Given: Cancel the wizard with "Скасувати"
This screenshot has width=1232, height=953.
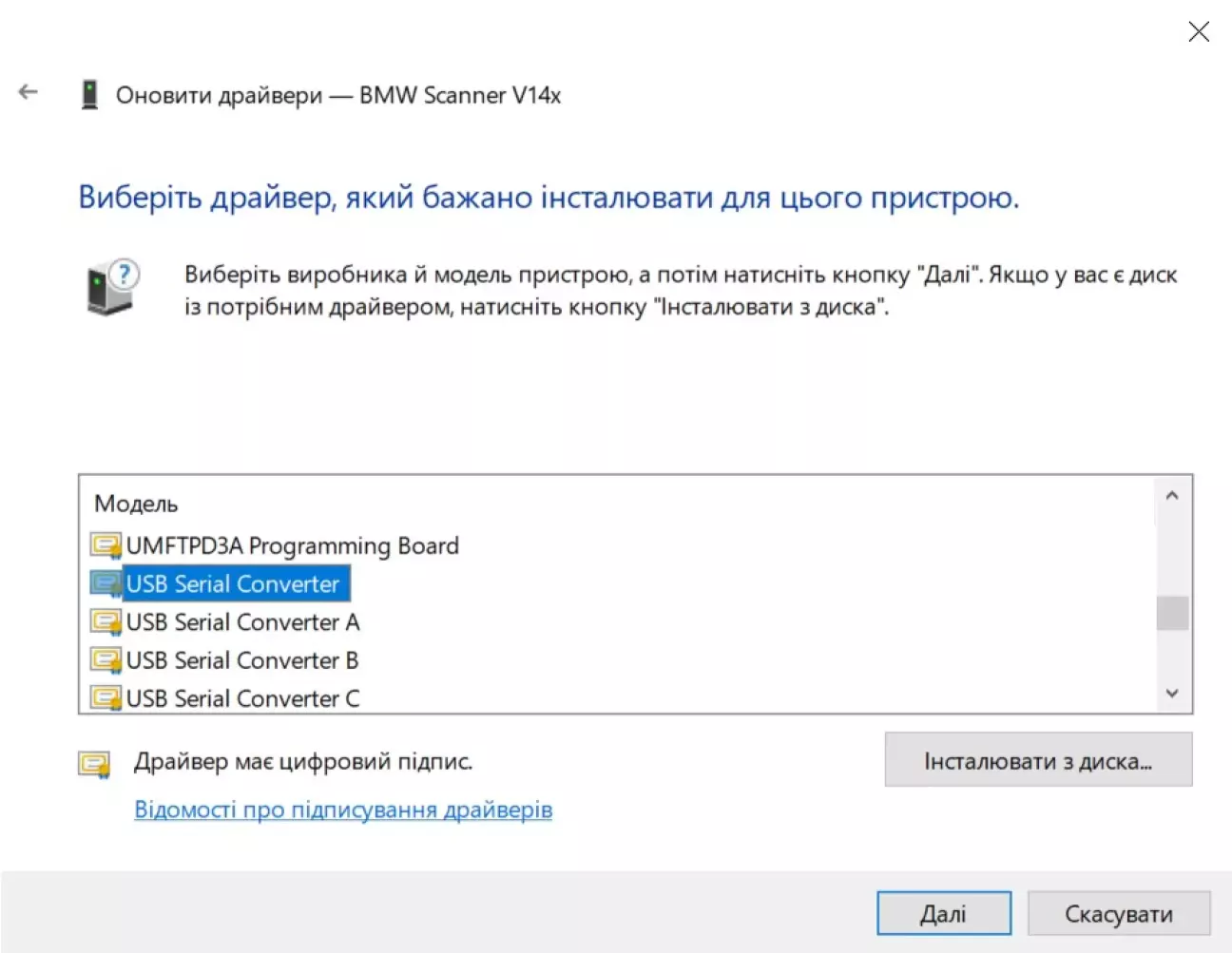Looking at the screenshot, I should click(1118, 914).
